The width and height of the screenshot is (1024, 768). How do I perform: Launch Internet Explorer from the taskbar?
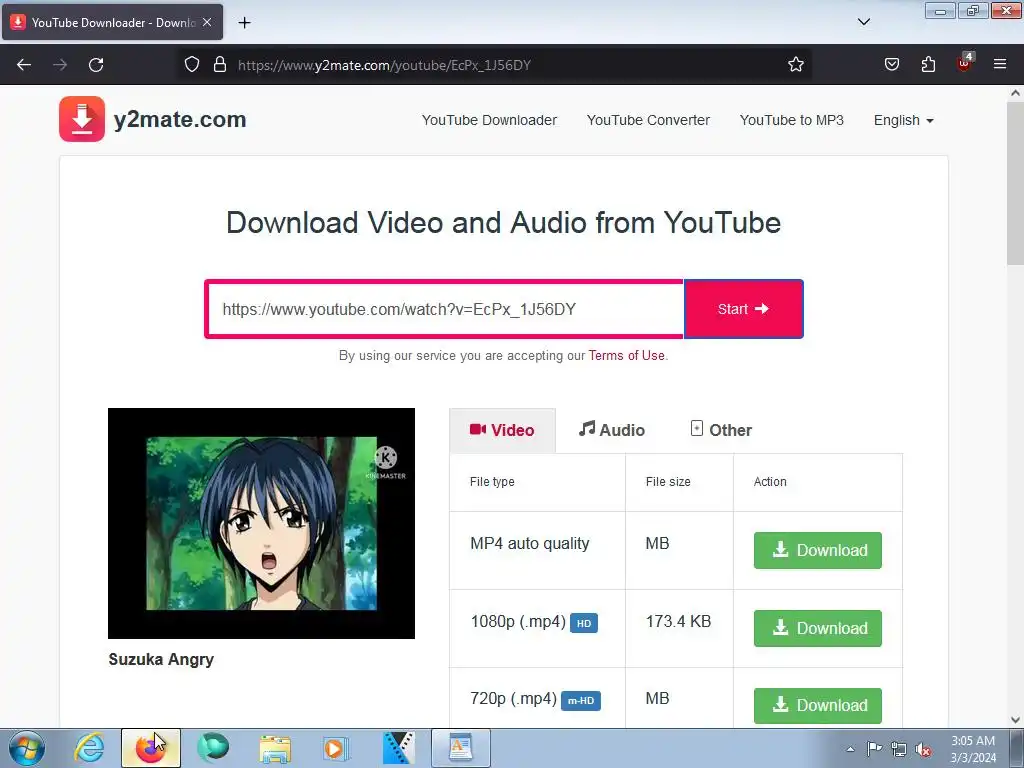pos(89,748)
